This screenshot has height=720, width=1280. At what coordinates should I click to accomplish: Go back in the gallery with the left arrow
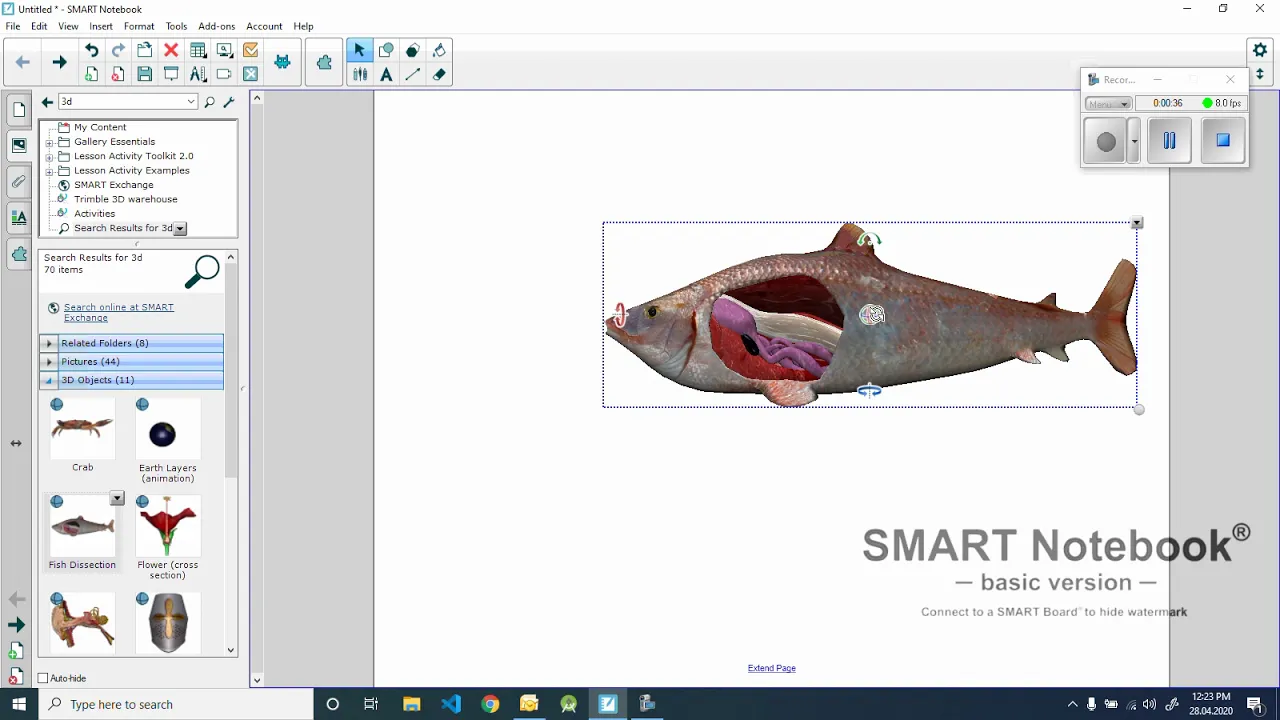pos(47,101)
